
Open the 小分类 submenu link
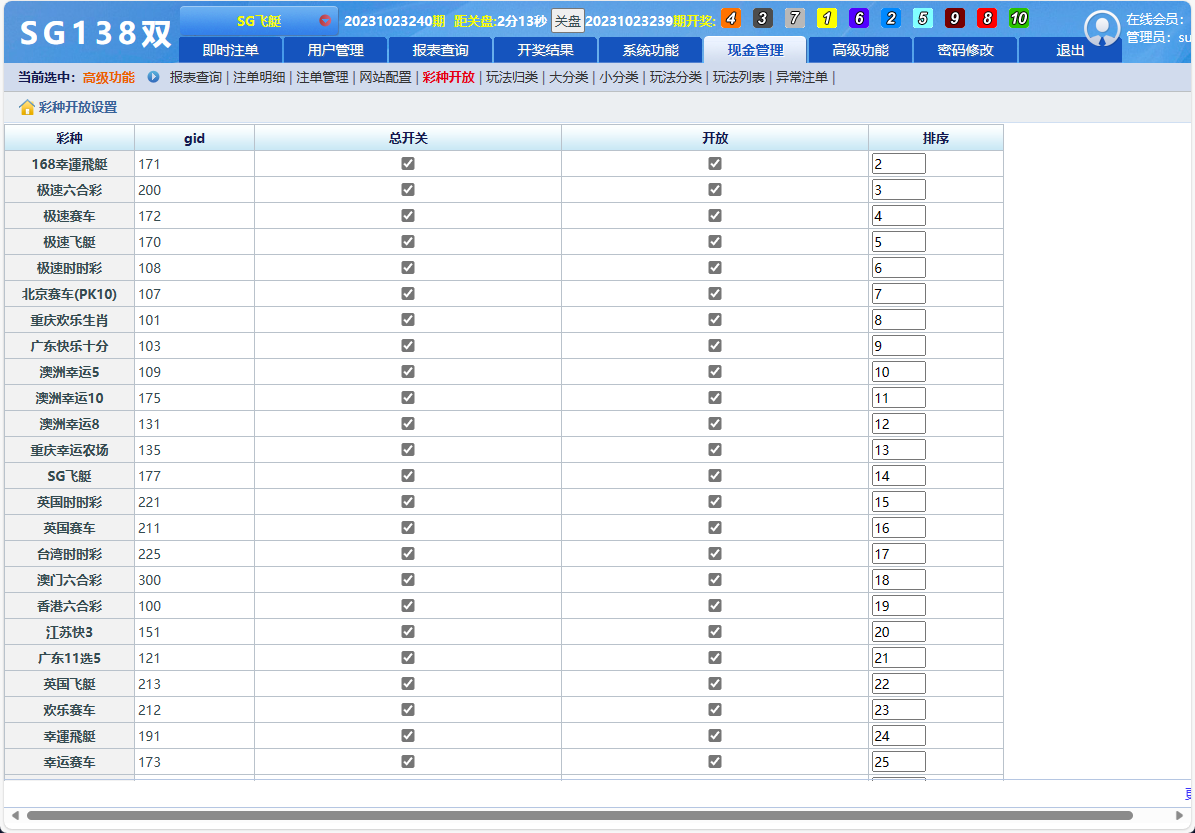point(619,78)
